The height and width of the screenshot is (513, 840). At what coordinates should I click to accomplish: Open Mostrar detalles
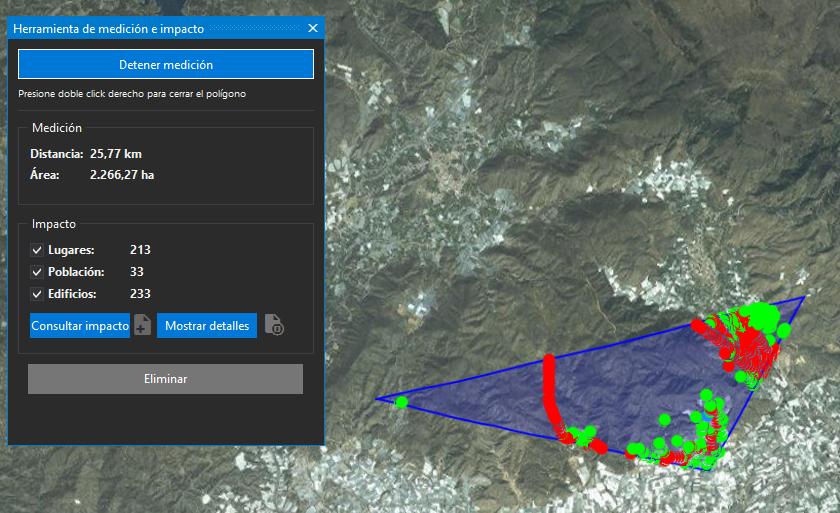[x=207, y=326]
